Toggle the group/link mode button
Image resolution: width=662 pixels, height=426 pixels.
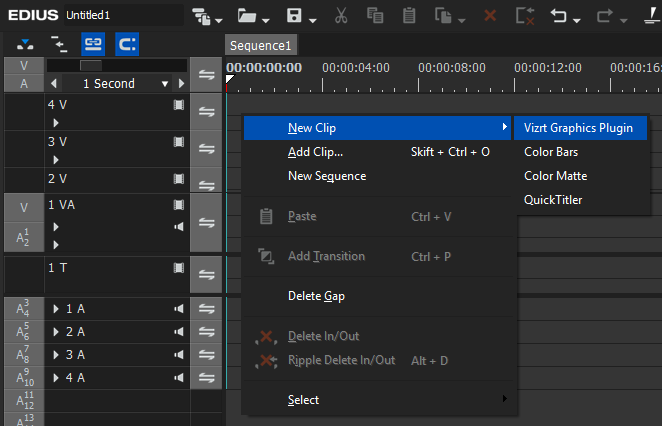click(93, 44)
